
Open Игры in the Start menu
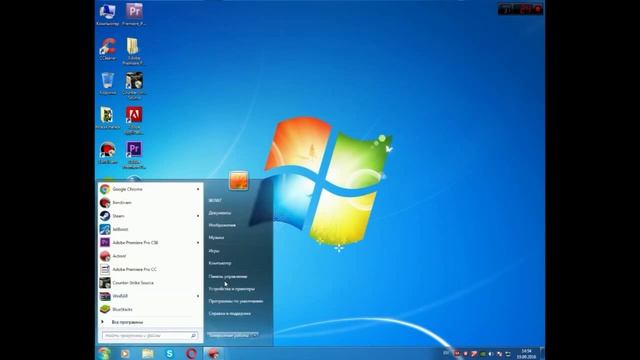tap(214, 251)
